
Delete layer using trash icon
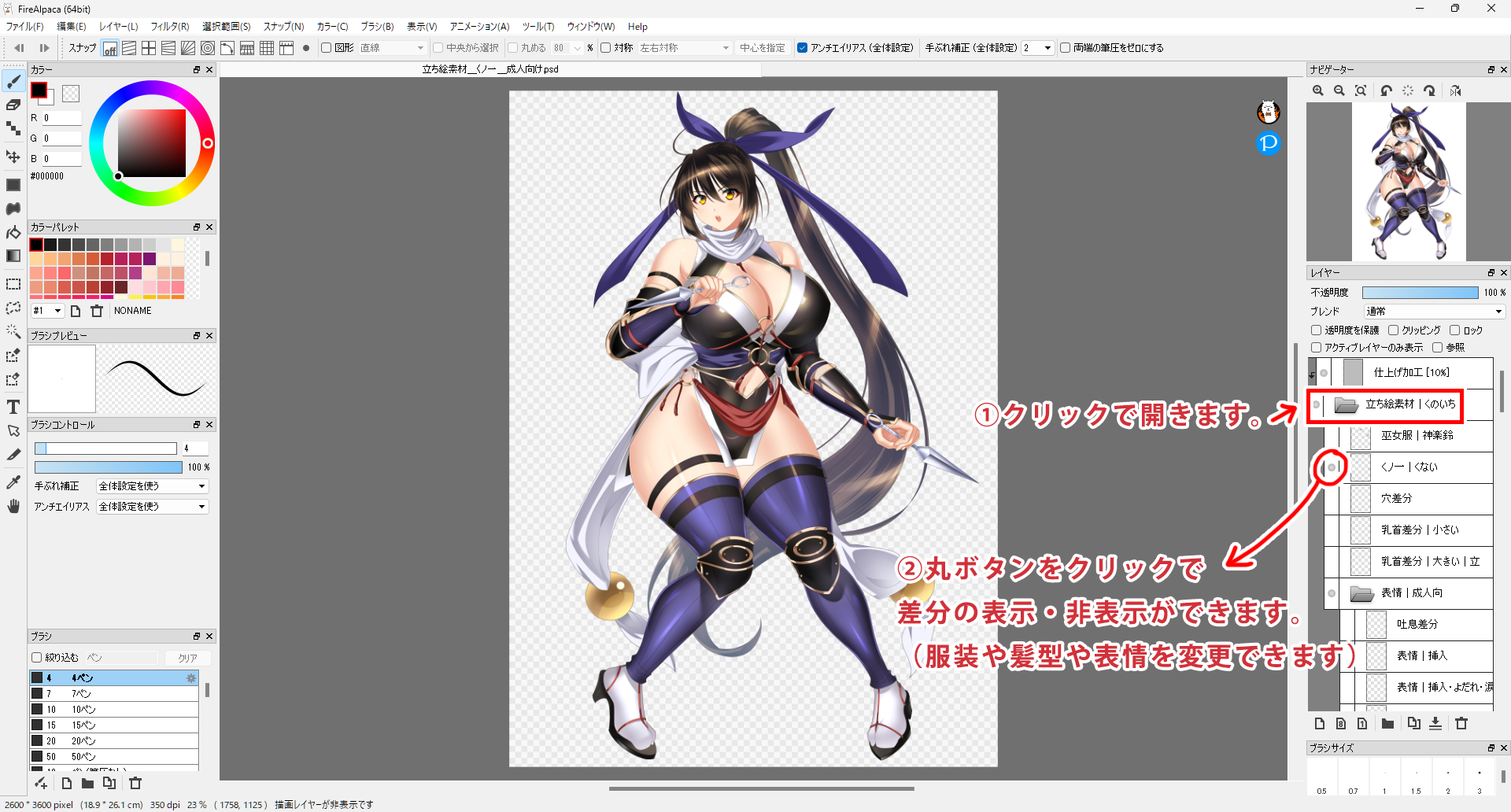[1461, 724]
